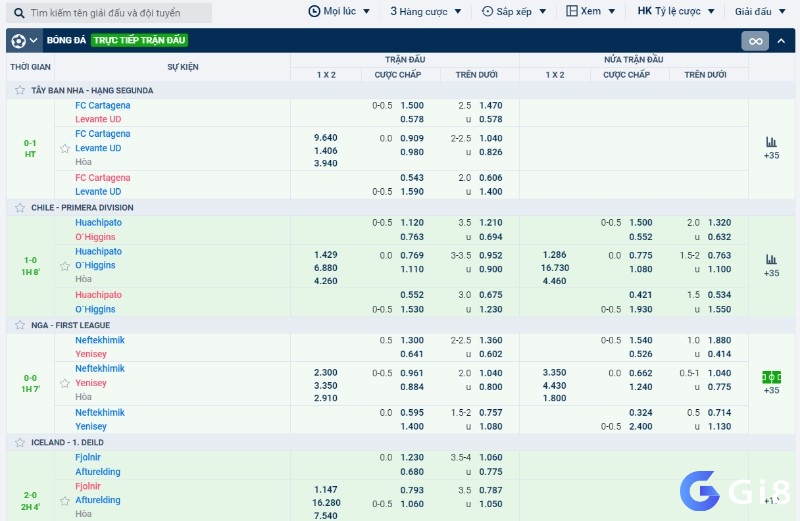800x521 pixels.
Task: Click the 1-0 1H 8' score indicator
Action: [x=30, y=266]
